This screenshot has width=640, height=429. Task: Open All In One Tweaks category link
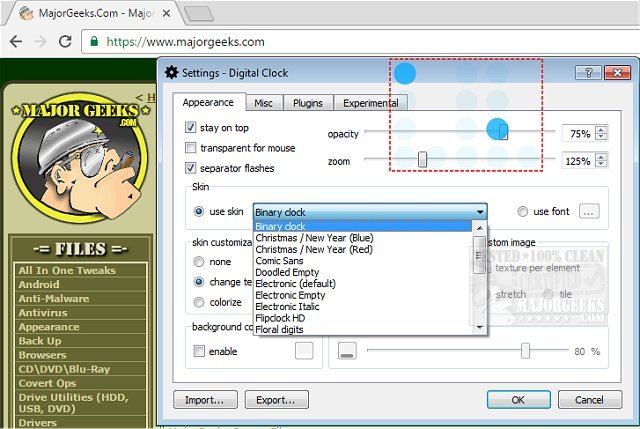pyautogui.click(x=67, y=270)
